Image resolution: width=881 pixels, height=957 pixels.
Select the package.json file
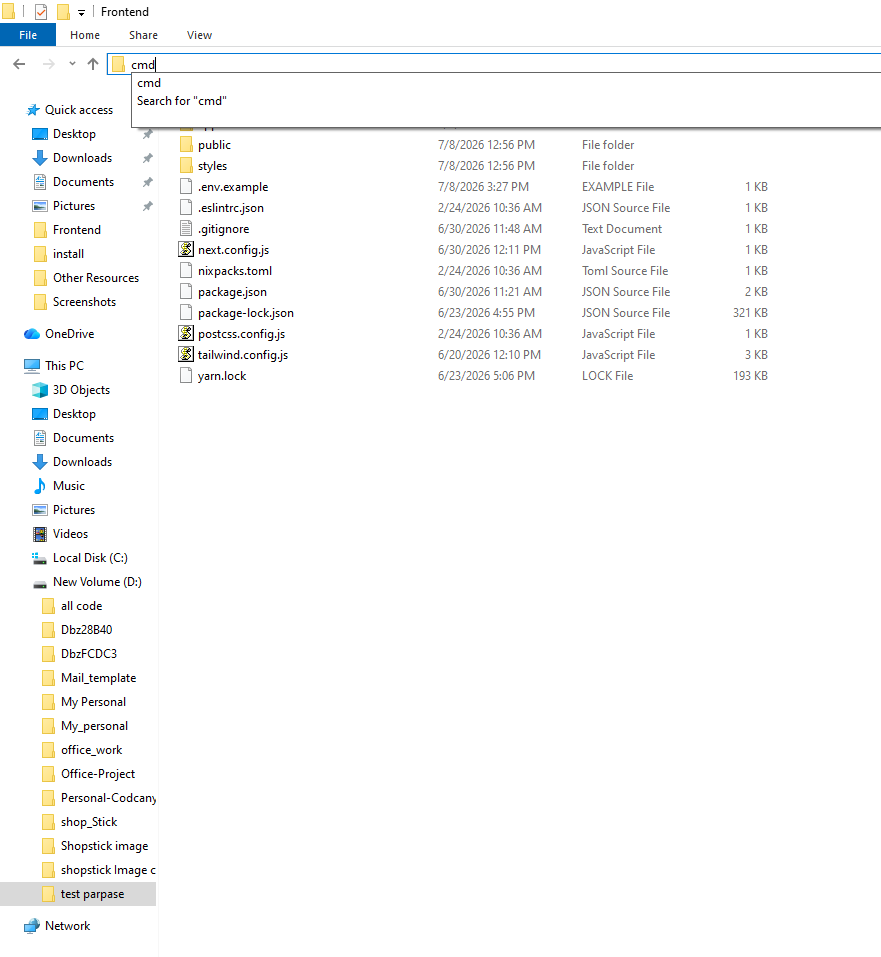click(232, 292)
